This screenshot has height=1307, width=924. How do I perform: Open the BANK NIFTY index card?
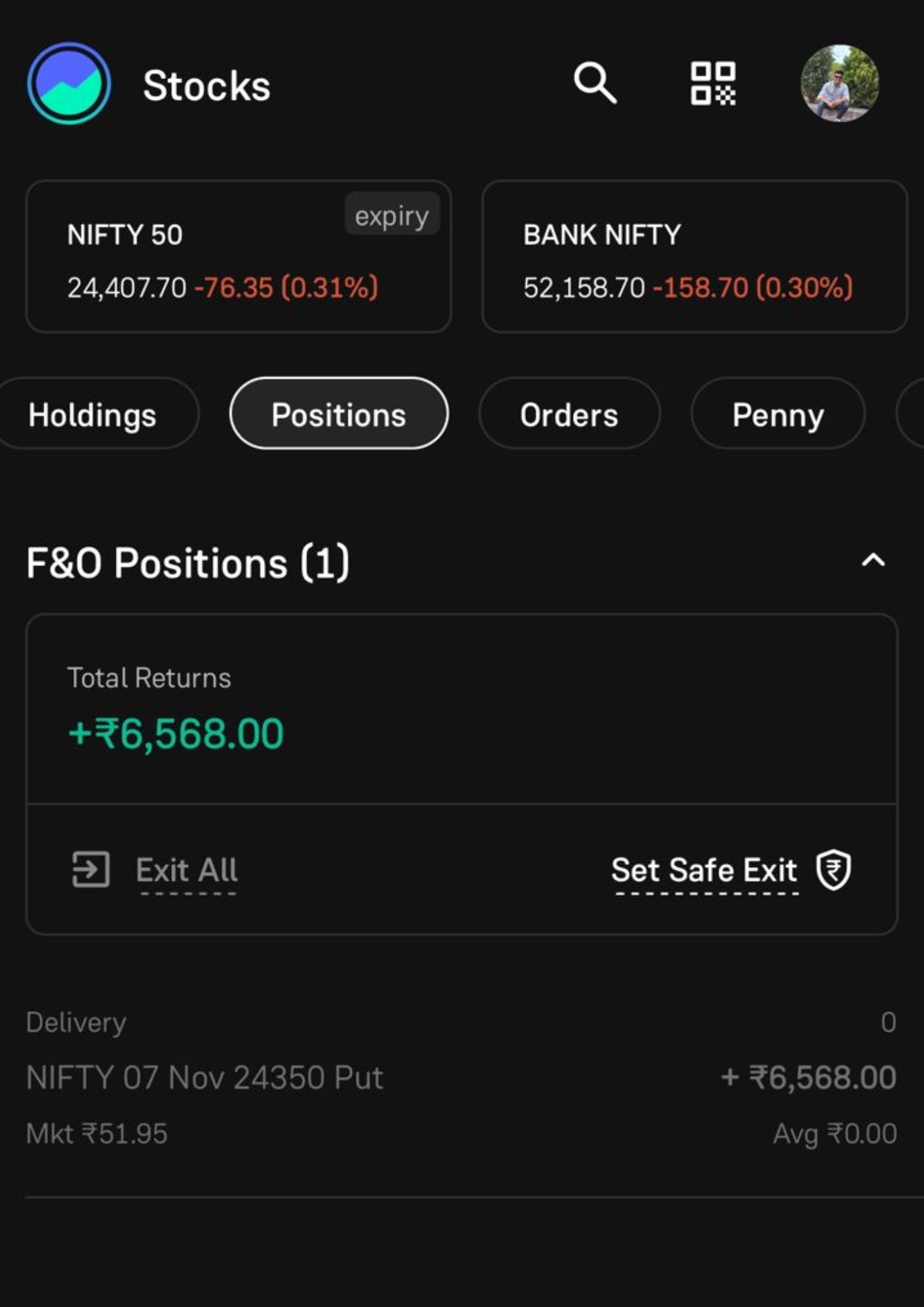695,257
